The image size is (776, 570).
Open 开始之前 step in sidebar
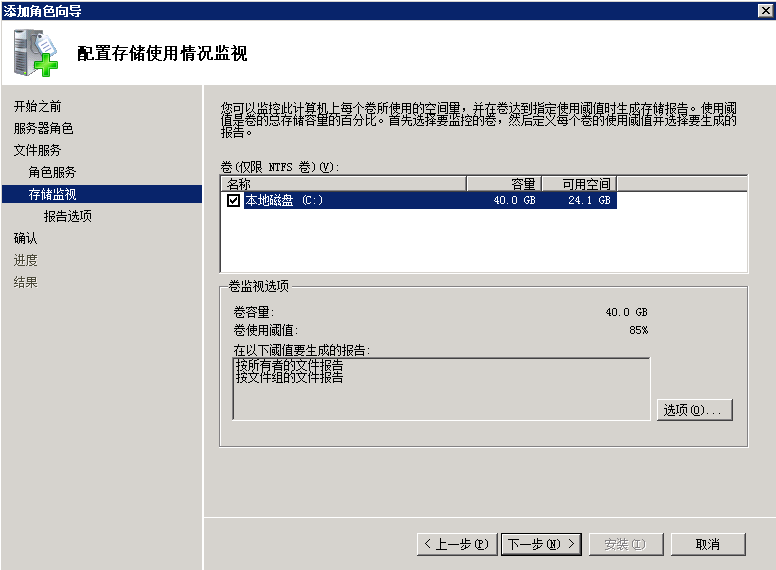(37, 106)
